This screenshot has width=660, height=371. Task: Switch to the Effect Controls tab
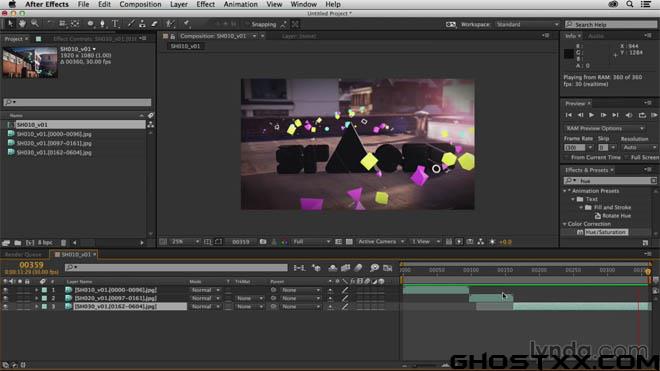95,39
